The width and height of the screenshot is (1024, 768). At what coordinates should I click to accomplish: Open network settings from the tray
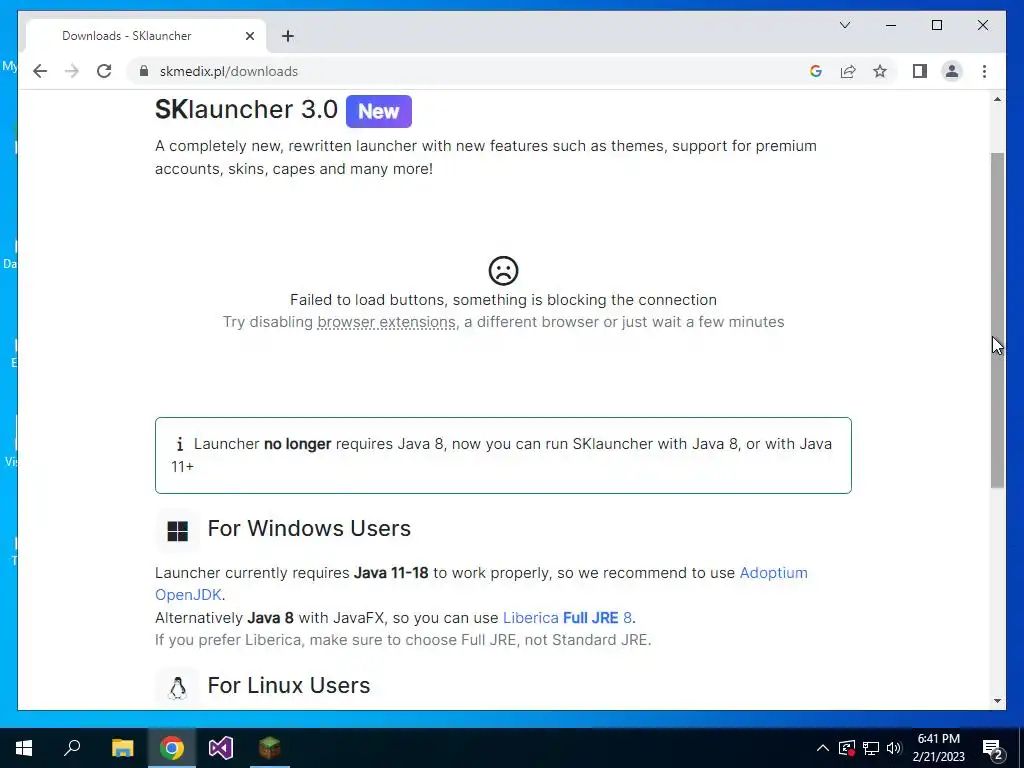[x=871, y=748]
